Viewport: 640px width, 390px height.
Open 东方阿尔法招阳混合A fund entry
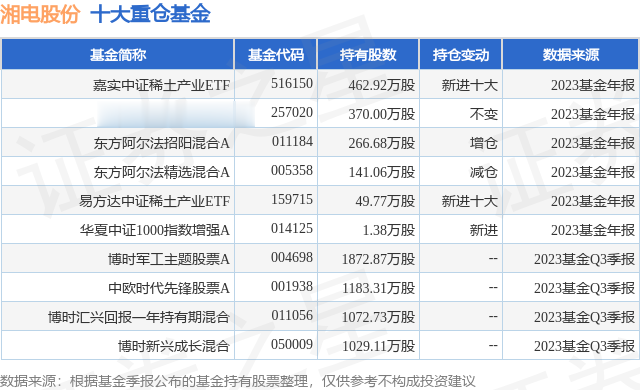162,143
